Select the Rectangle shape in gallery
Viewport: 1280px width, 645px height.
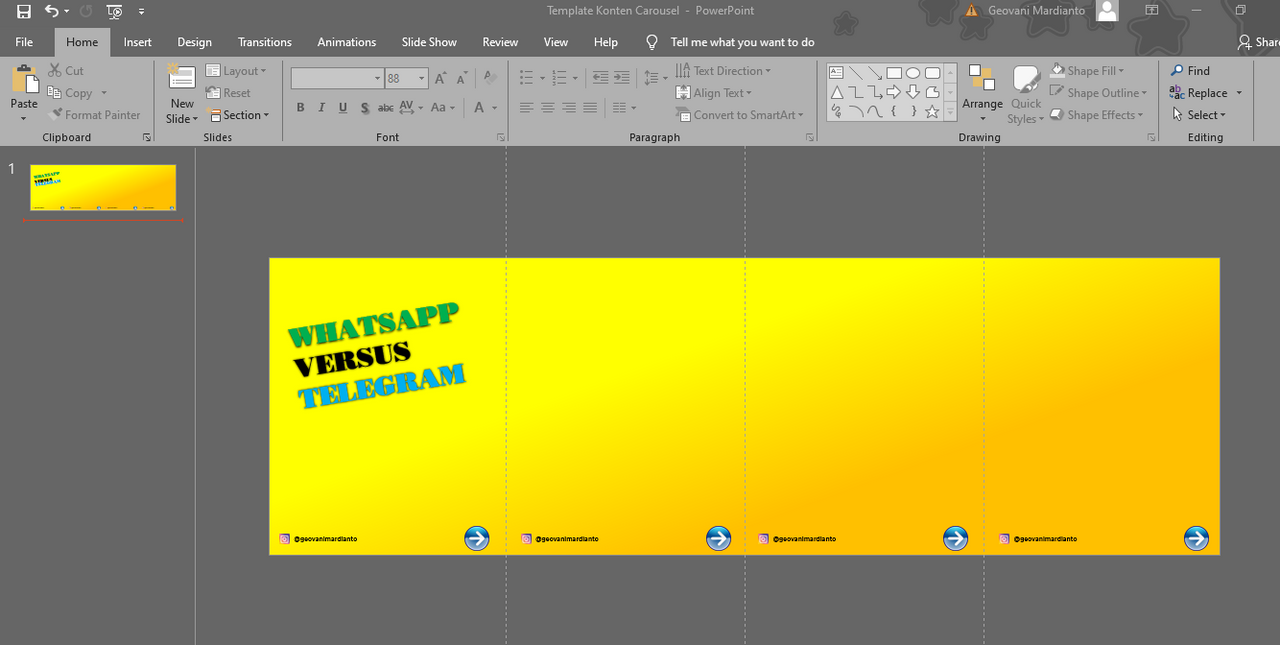pyautogui.click(x=894, y=73)
